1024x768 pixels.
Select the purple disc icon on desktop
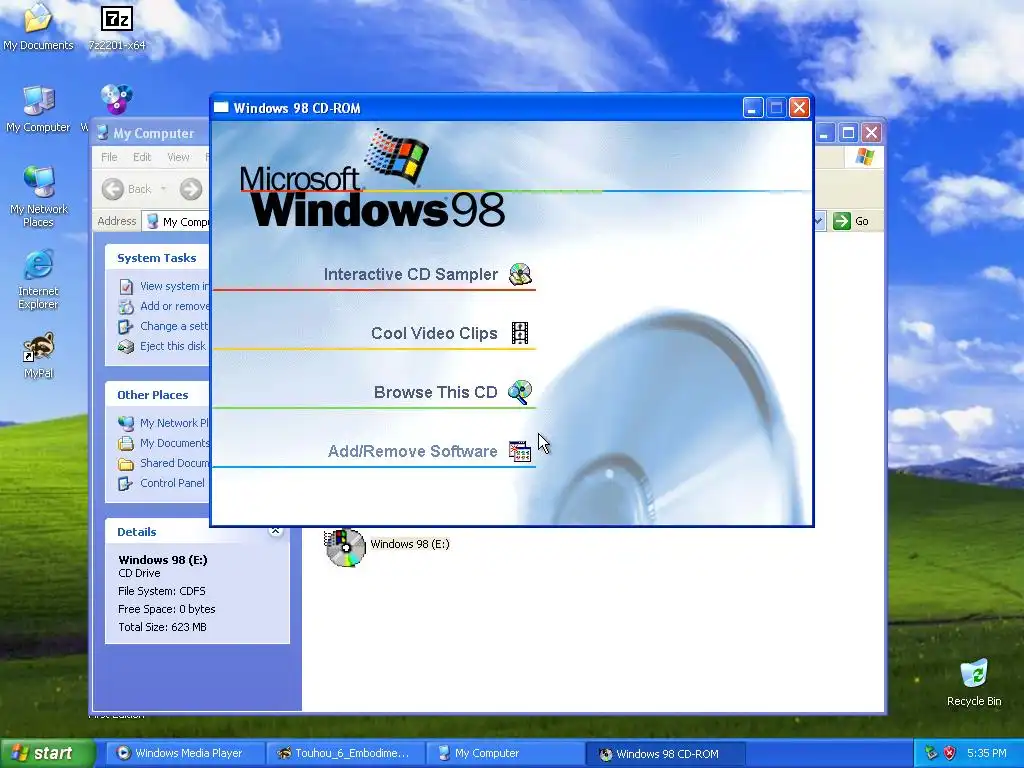tap(117, 99)
